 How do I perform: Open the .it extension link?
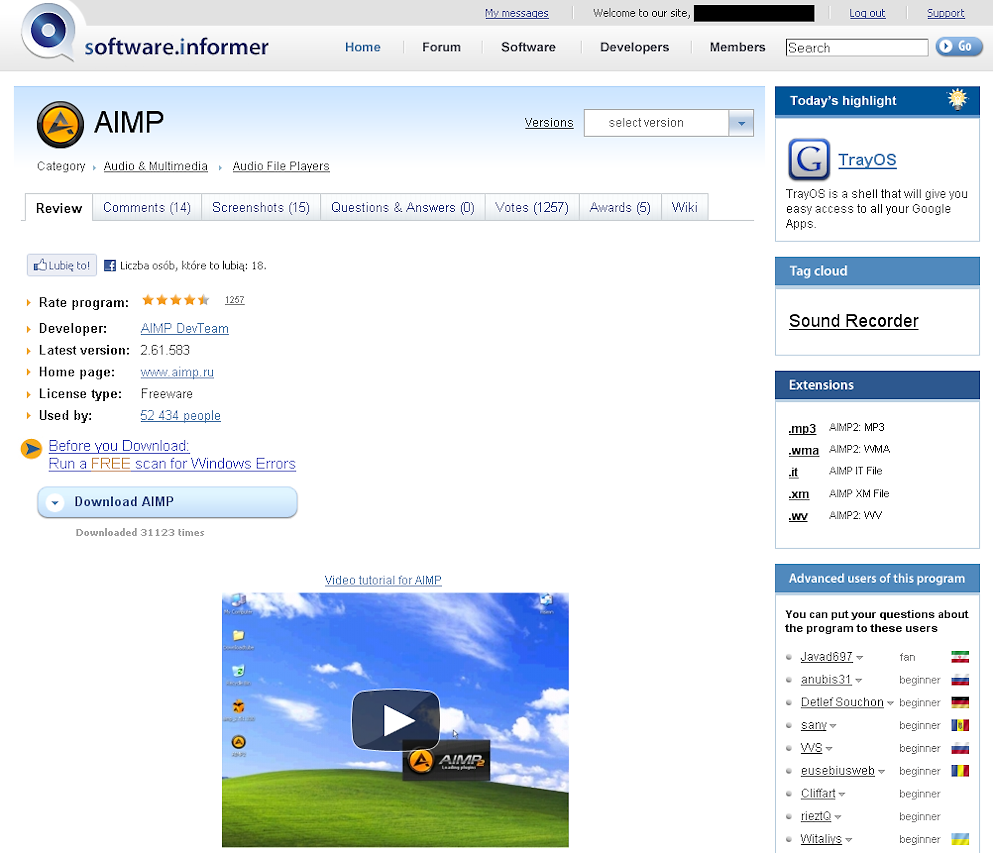(794, 472)
